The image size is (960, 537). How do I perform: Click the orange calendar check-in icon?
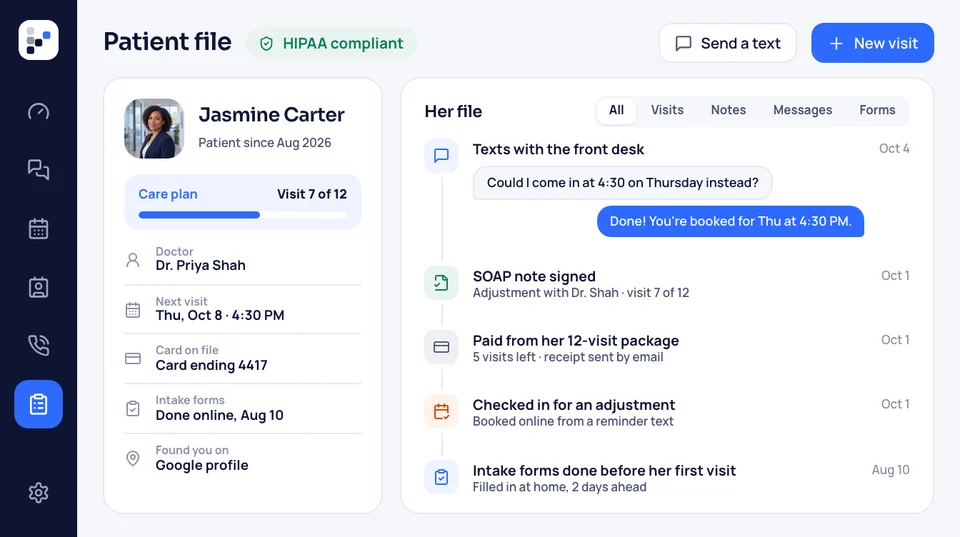441,411
